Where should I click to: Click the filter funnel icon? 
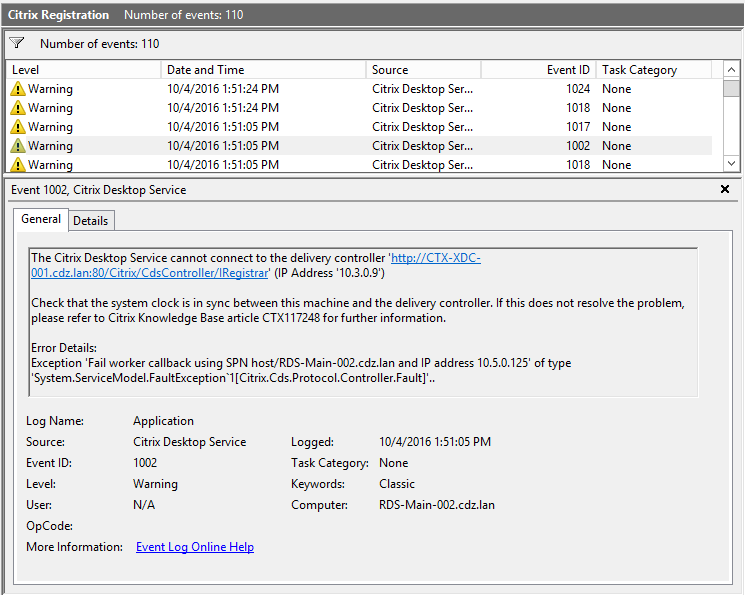(x=17, y=43)
